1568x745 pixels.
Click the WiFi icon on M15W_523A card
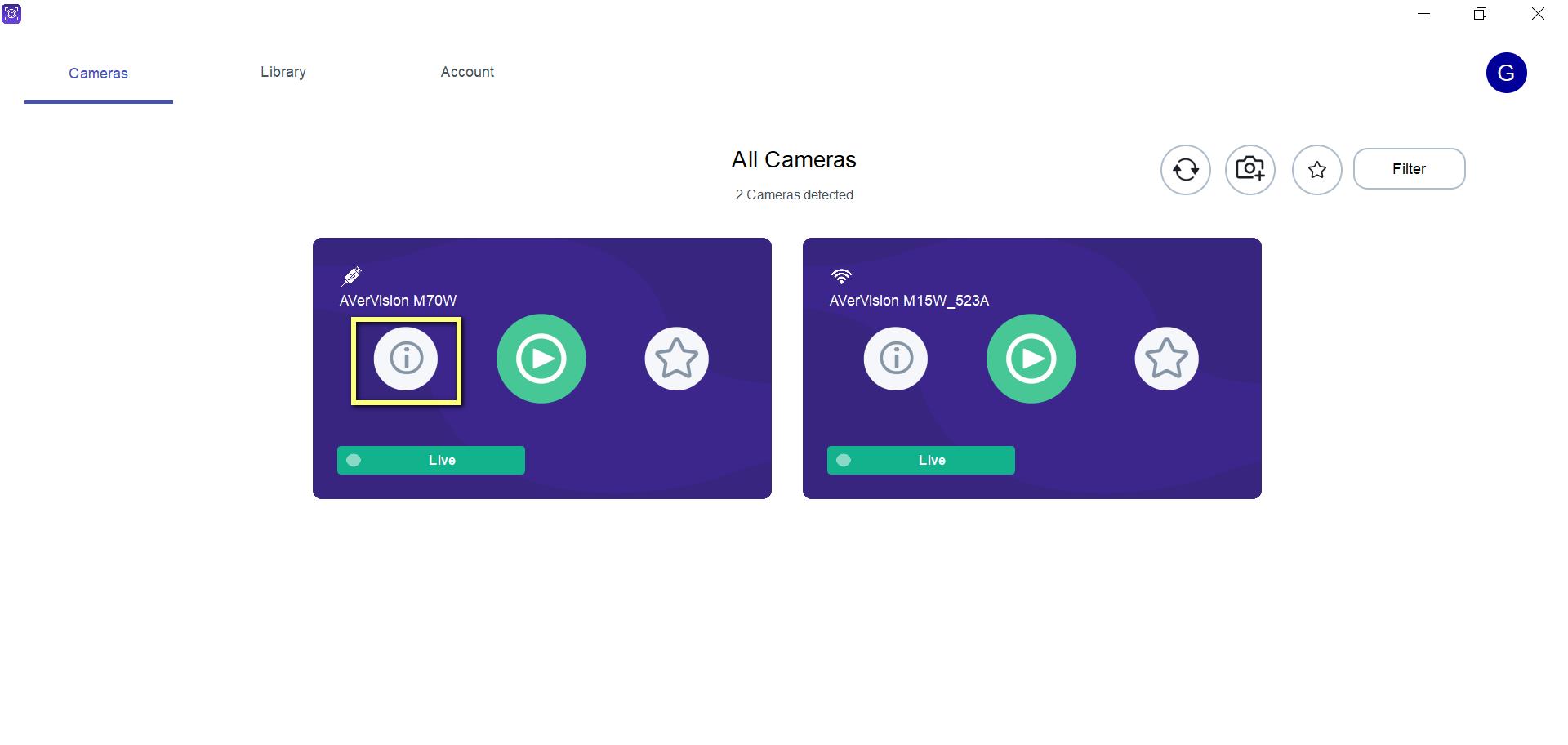point(842,275)
